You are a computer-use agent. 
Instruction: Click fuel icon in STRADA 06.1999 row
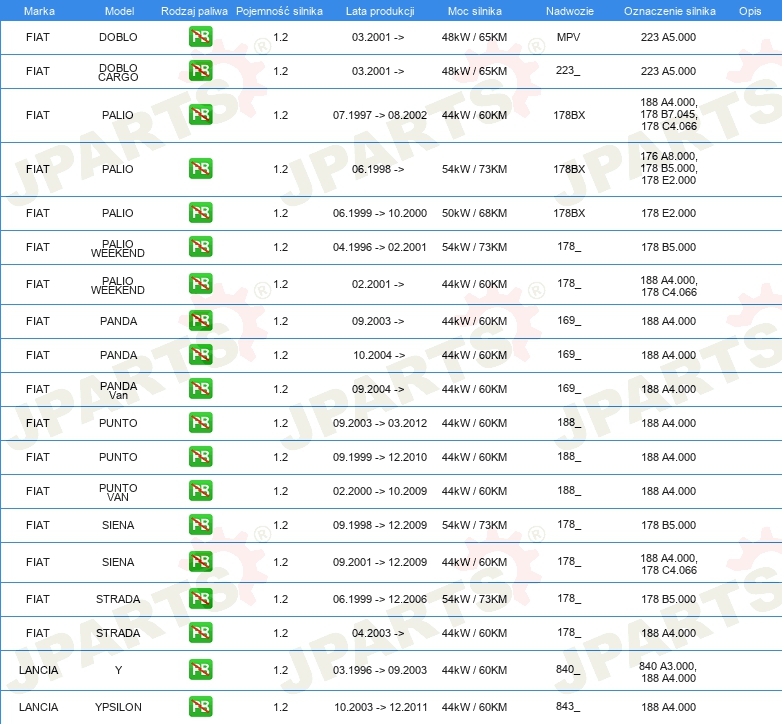tap(200, 598)
